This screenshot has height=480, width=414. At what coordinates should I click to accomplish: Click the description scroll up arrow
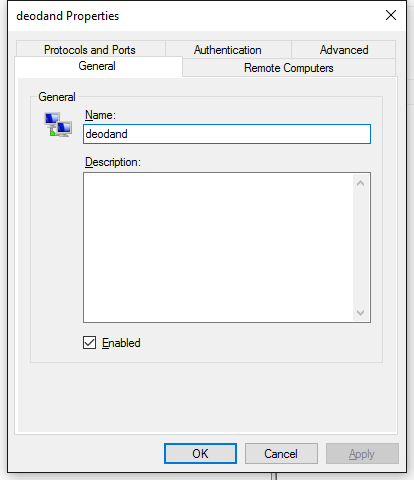[360, 183]
